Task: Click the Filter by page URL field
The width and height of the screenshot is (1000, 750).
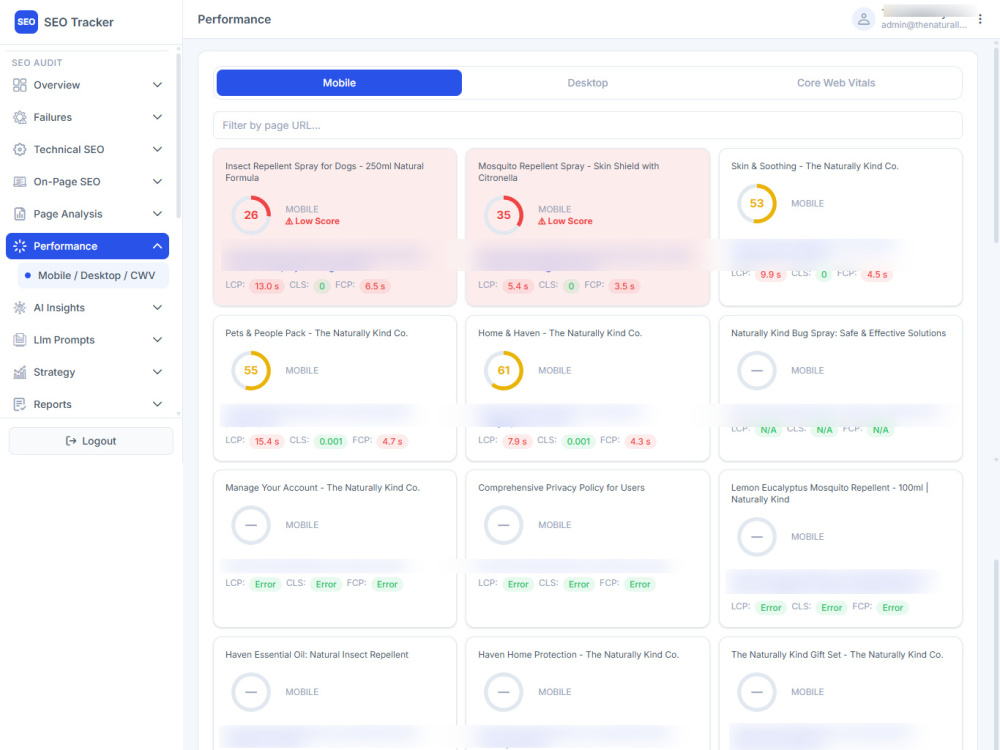Action: click(587, 125)
